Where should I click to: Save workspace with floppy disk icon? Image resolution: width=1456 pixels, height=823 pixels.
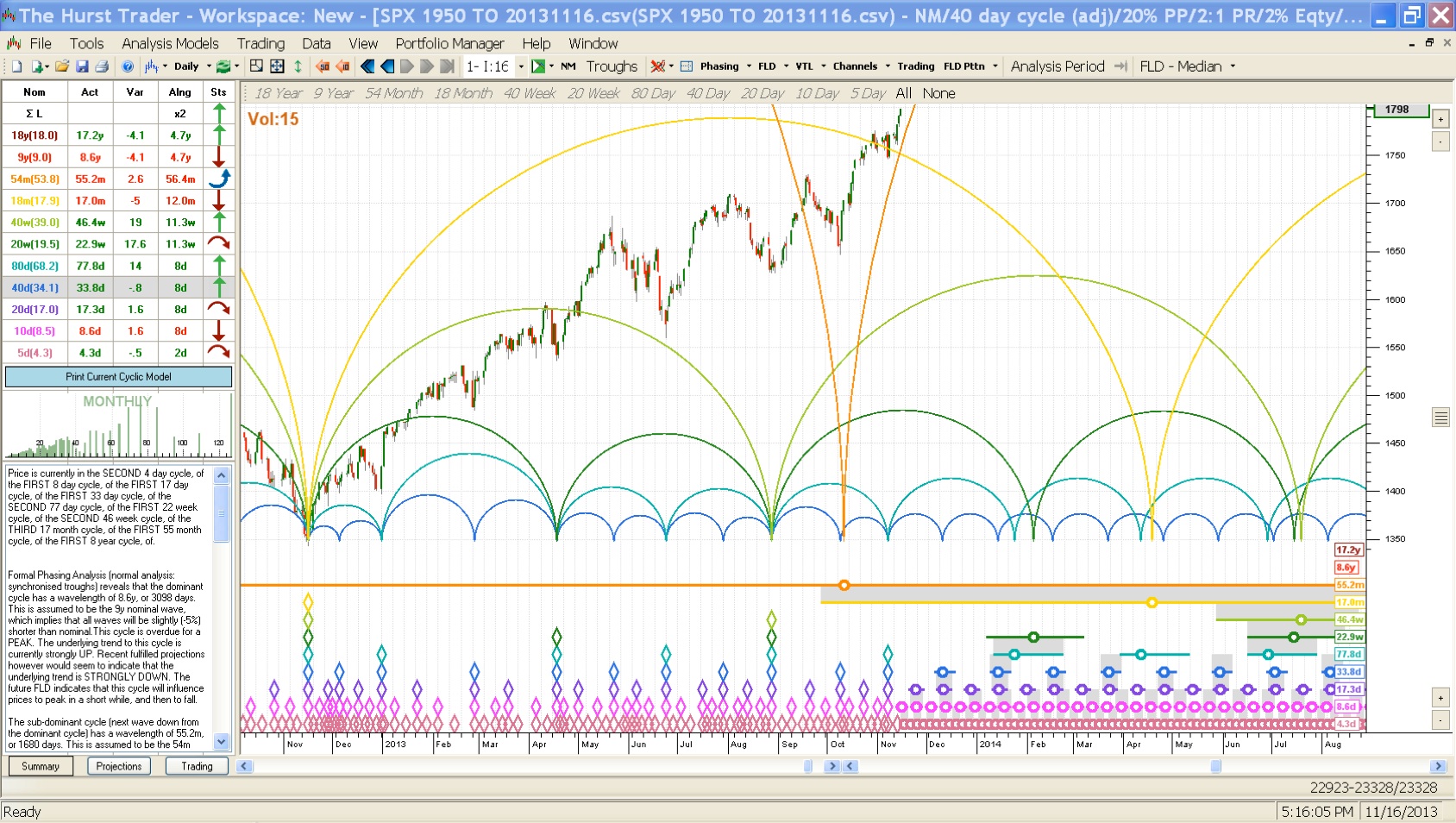(x=82, y=66)
